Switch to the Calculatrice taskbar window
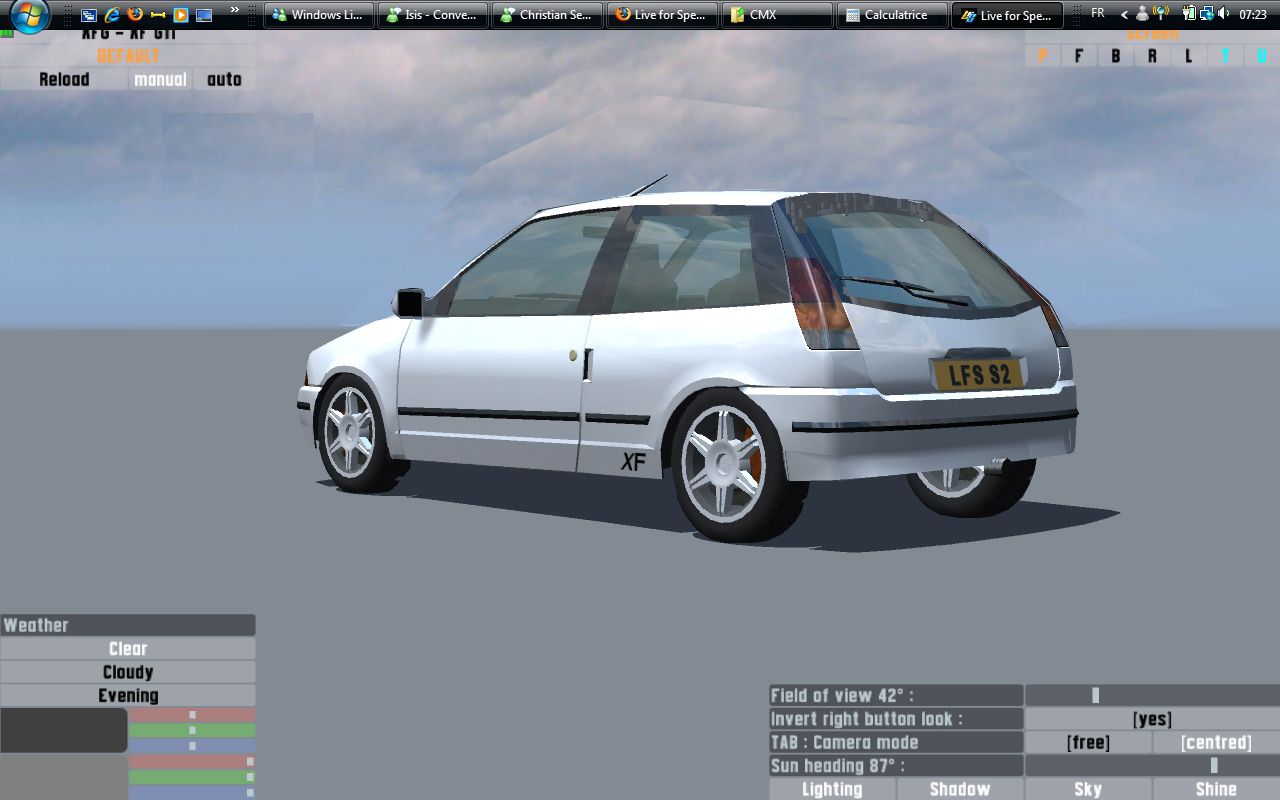Viewport: 1280px width, 800px height. click(x=891, y=15)
